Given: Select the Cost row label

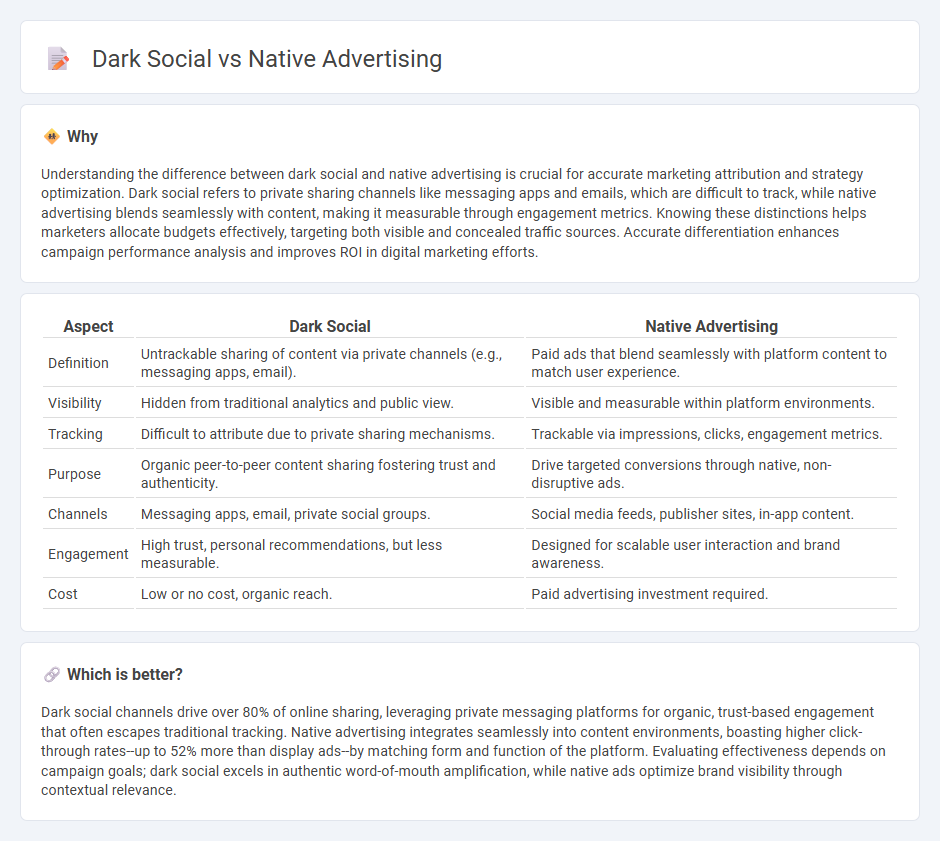Looking at the screenshot, I should coord(62,595).
